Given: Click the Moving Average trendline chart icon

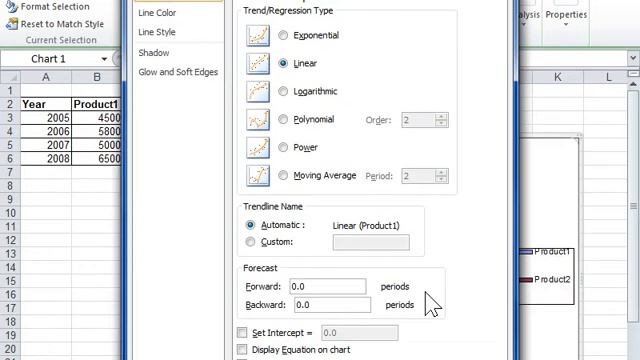Looking at the screenshot, I should tap(258, 176).
